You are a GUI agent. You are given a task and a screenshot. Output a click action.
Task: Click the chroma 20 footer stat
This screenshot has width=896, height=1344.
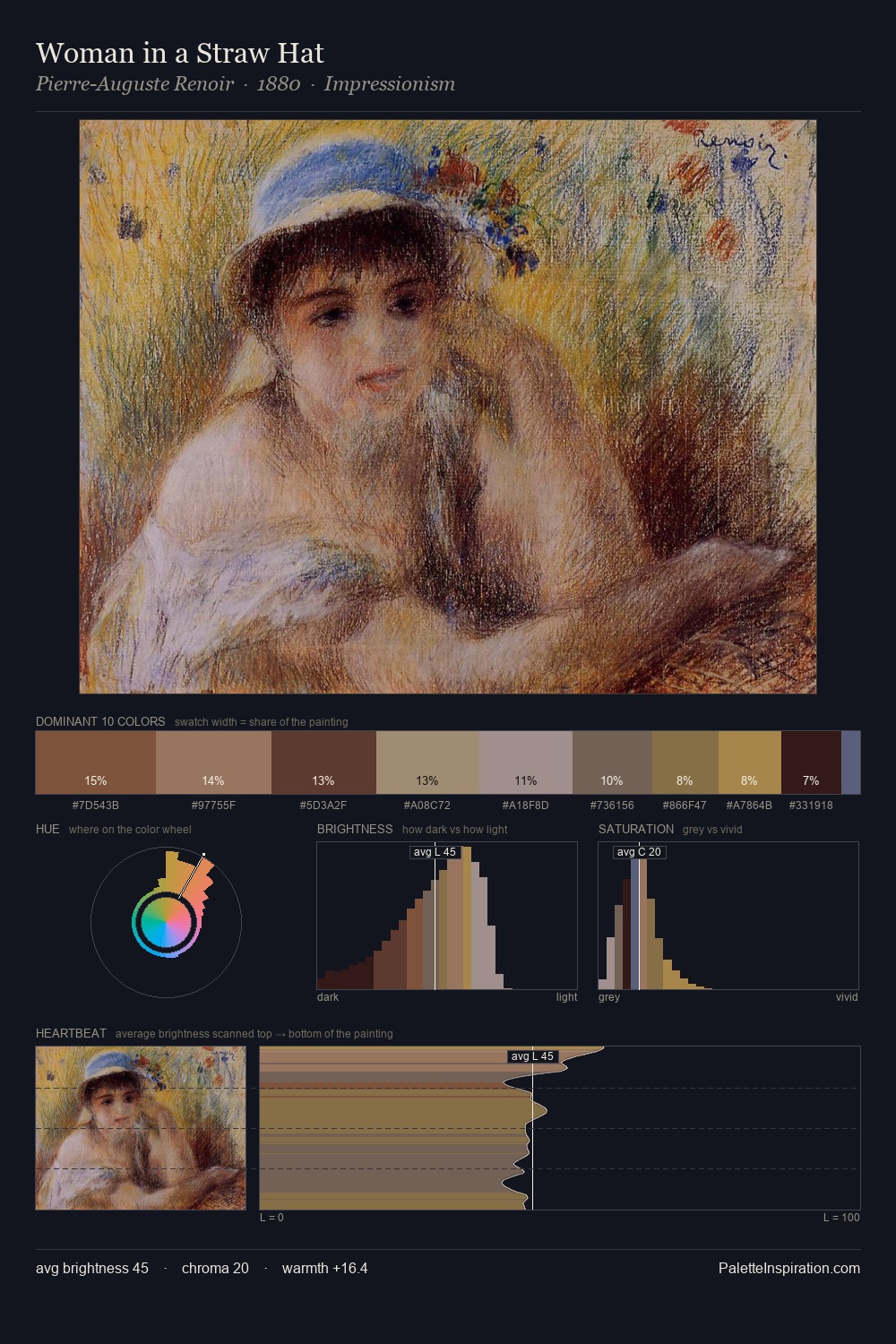pos(215,1269)
